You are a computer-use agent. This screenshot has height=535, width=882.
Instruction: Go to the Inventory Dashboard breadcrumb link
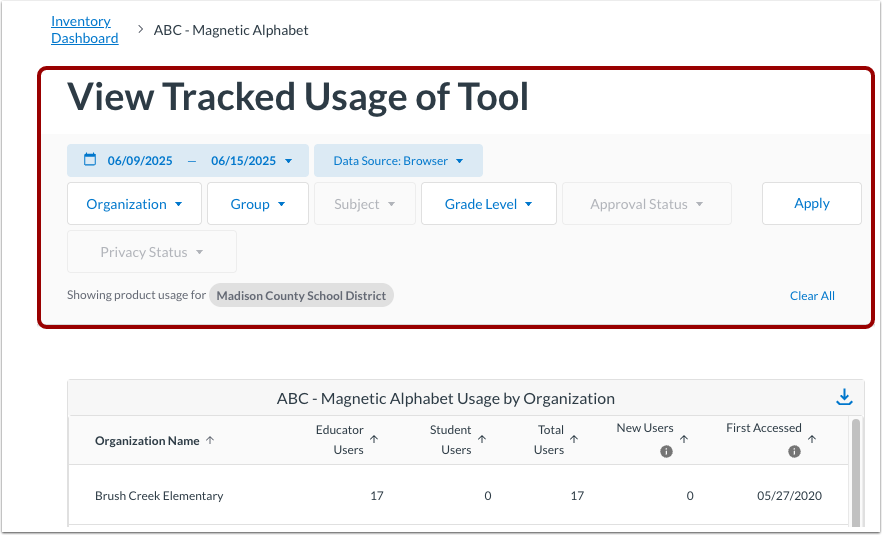(84, 29)
